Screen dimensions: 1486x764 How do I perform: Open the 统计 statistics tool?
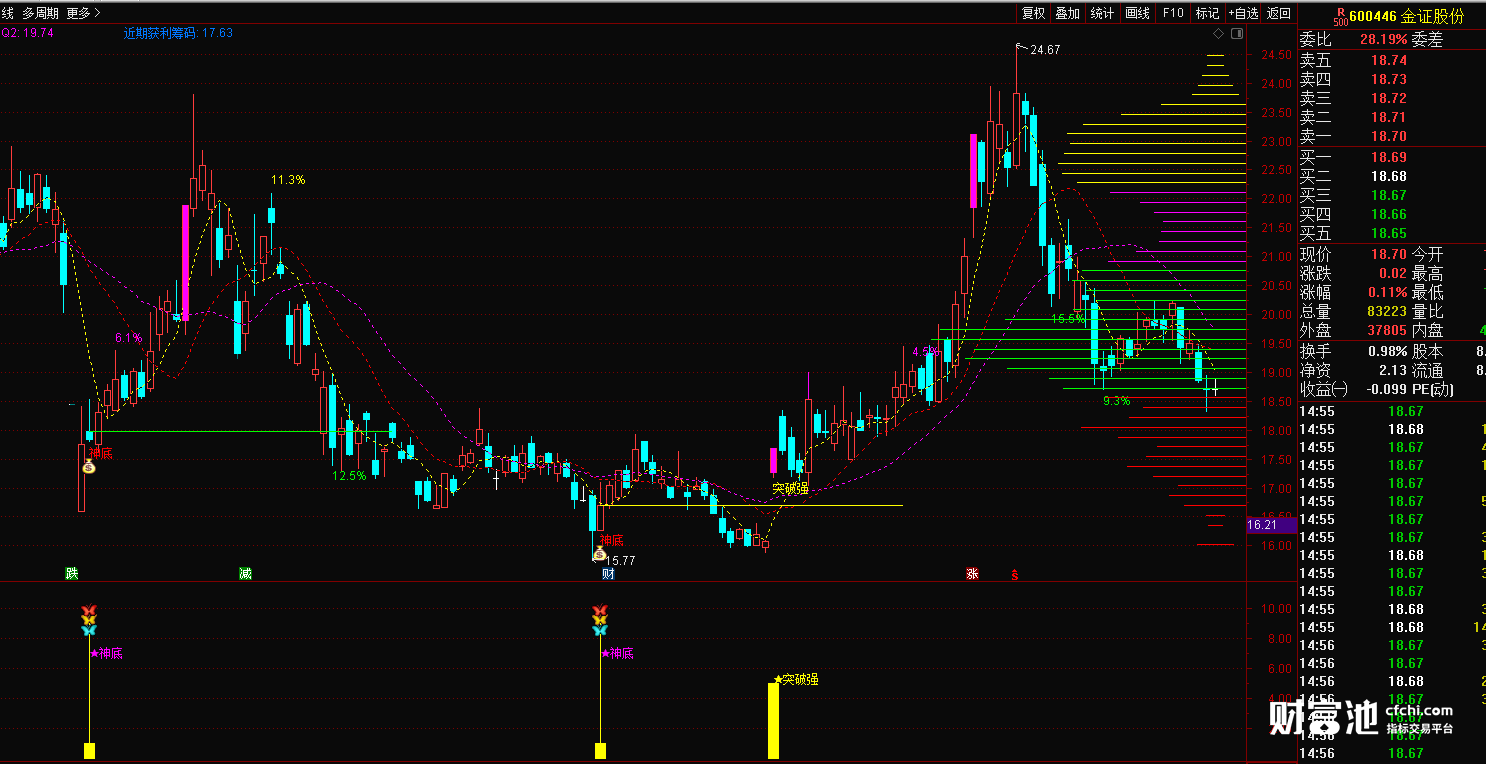click(1102, 13)
